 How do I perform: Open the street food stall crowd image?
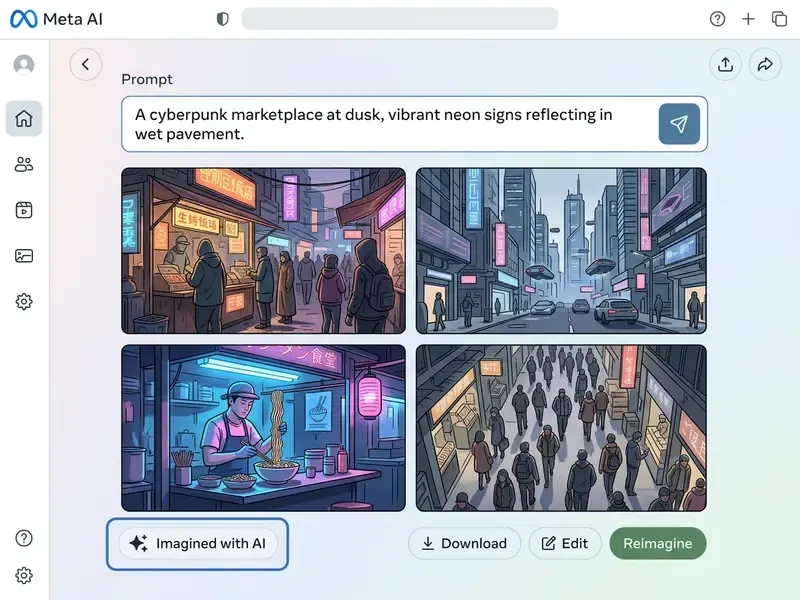pos(263,251)
